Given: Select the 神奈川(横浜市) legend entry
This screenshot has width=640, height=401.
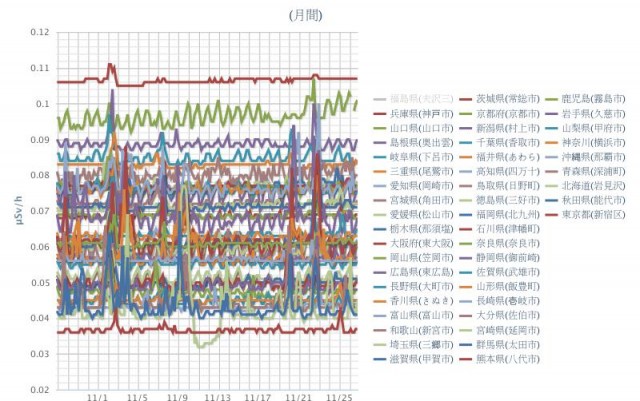Looking at the screenshot, I should tap(585, 143).
